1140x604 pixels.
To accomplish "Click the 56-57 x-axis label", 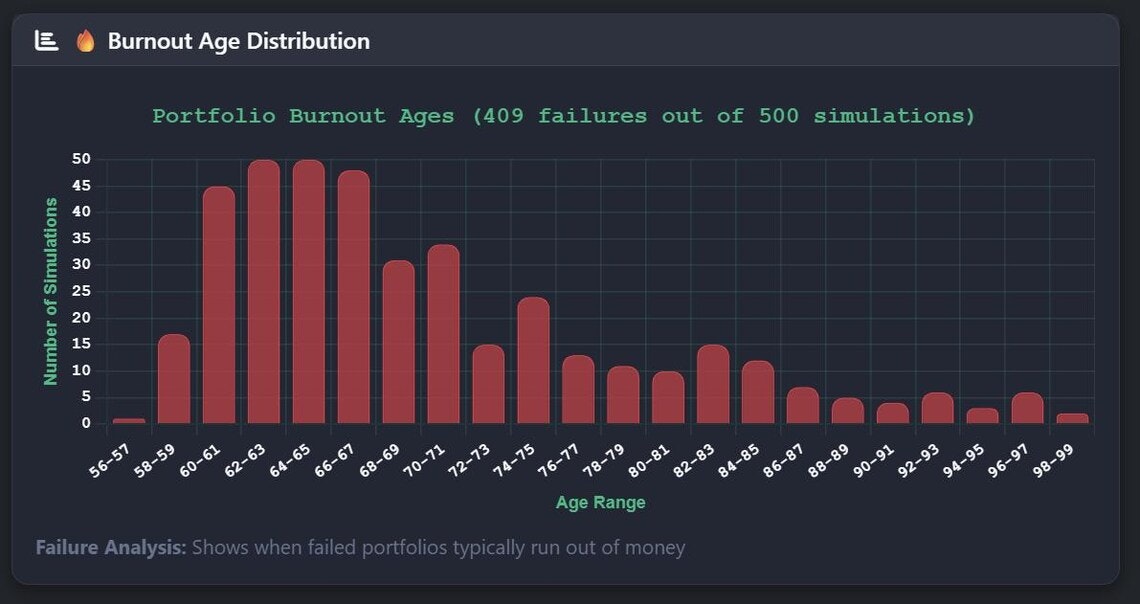I will coord(110,461).
